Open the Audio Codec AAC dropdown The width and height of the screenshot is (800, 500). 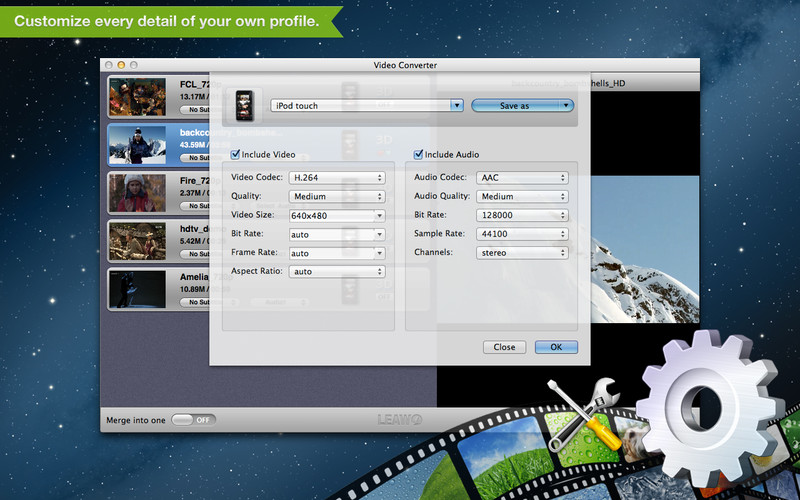(x=522, y=178)
